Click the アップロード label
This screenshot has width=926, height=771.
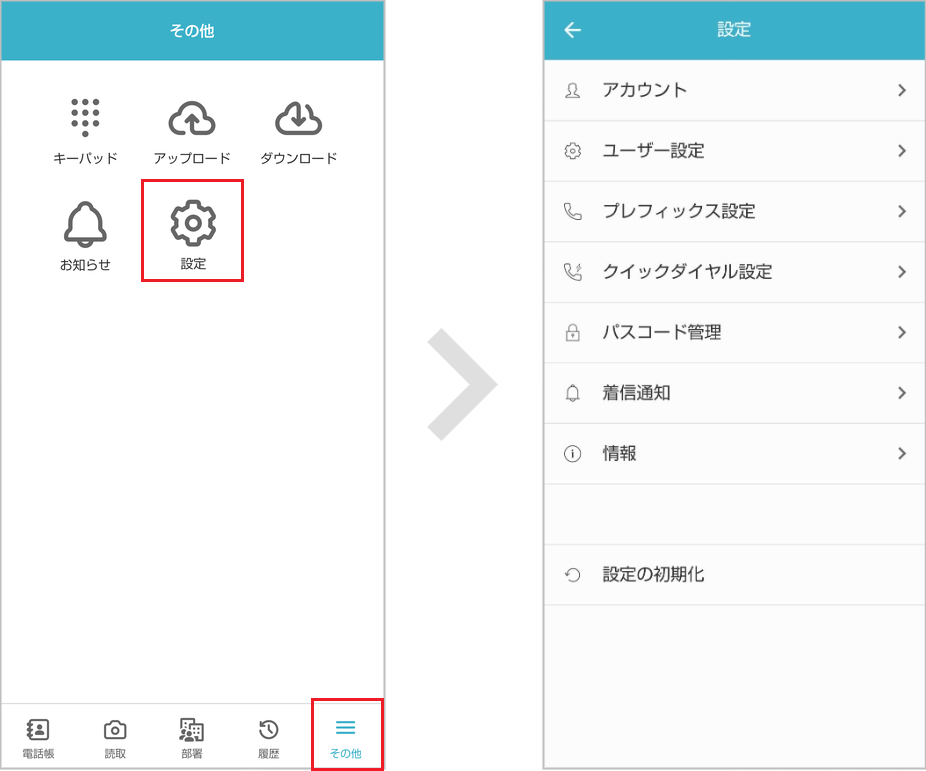click(192, 158)
